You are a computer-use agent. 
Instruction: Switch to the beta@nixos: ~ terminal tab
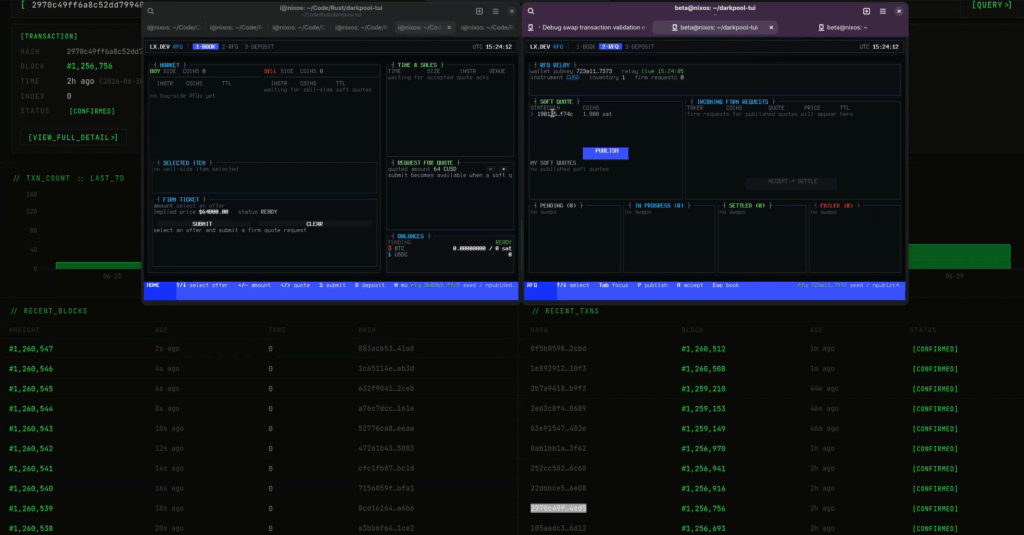pos(842,27)
